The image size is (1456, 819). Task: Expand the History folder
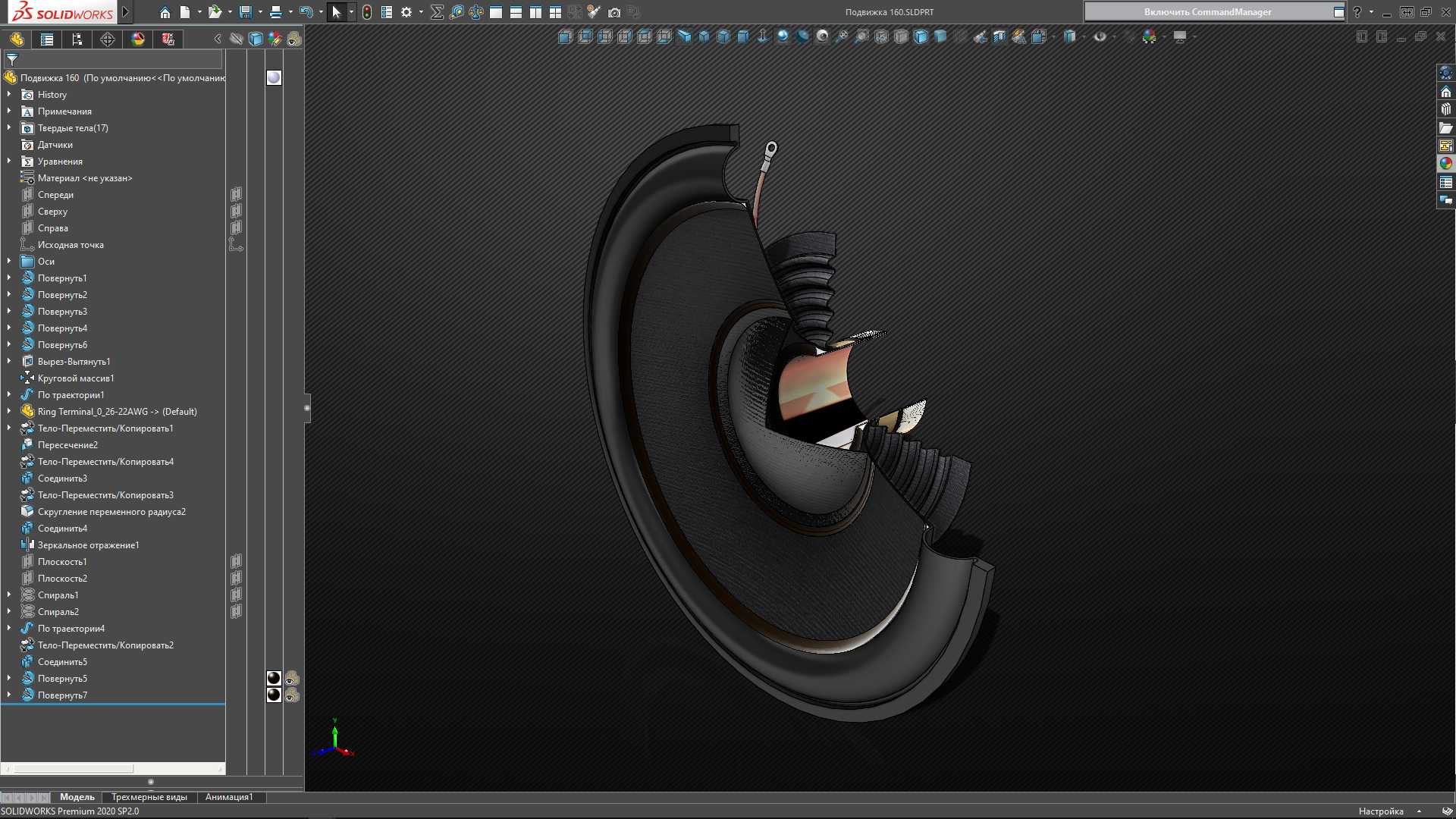9,95
